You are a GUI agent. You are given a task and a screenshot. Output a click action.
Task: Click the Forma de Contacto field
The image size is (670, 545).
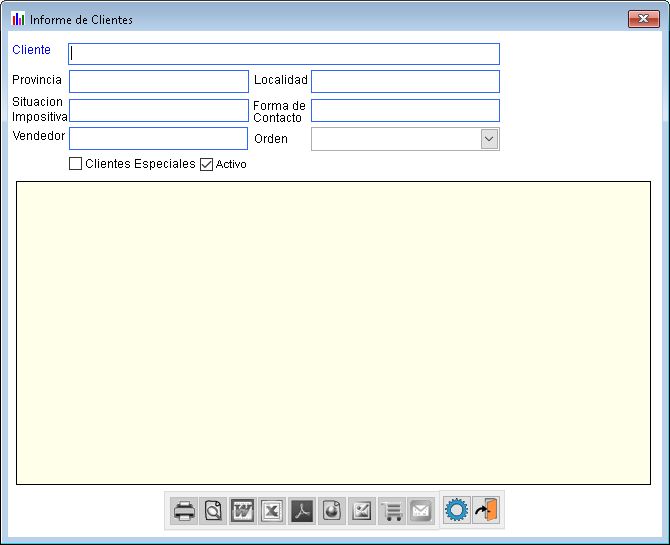(x=405, y=110)
